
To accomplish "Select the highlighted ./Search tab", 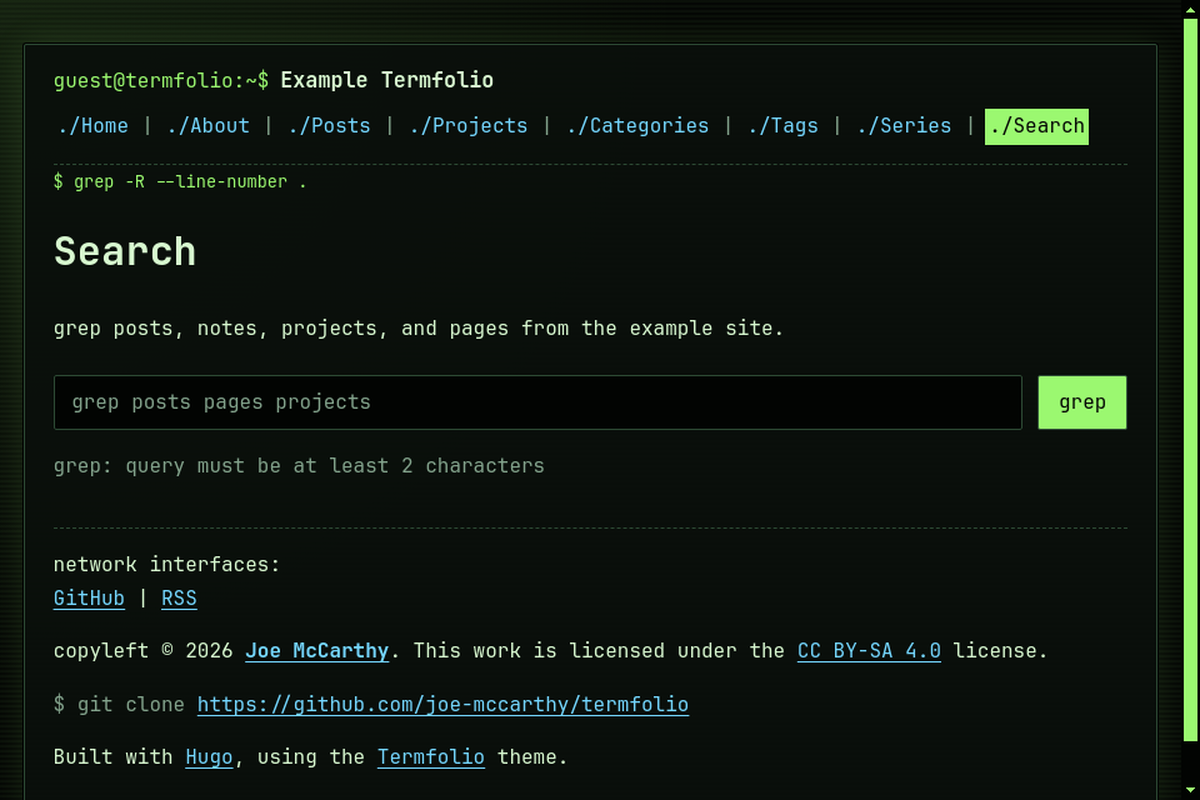I will [x=1037, y=126].
